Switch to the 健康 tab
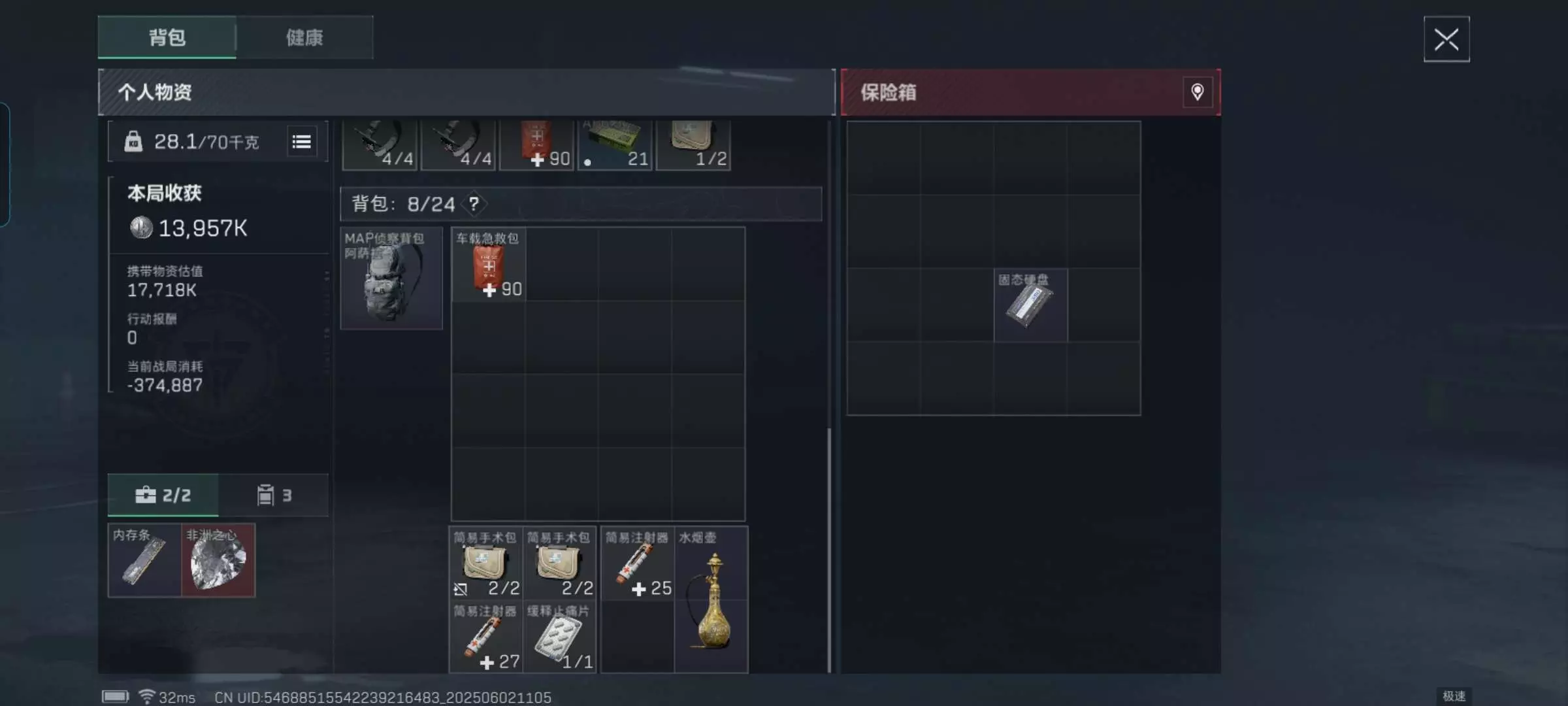 [304, 37]
